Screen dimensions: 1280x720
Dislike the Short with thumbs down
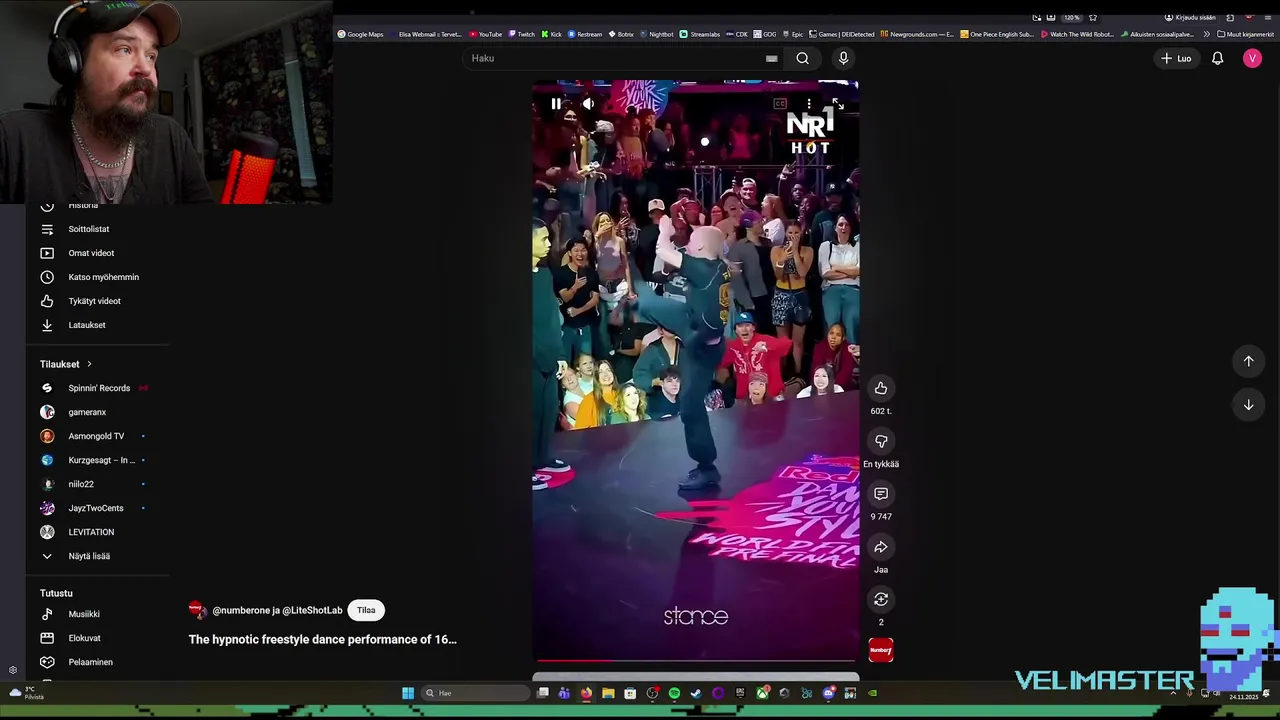(881, 441)
